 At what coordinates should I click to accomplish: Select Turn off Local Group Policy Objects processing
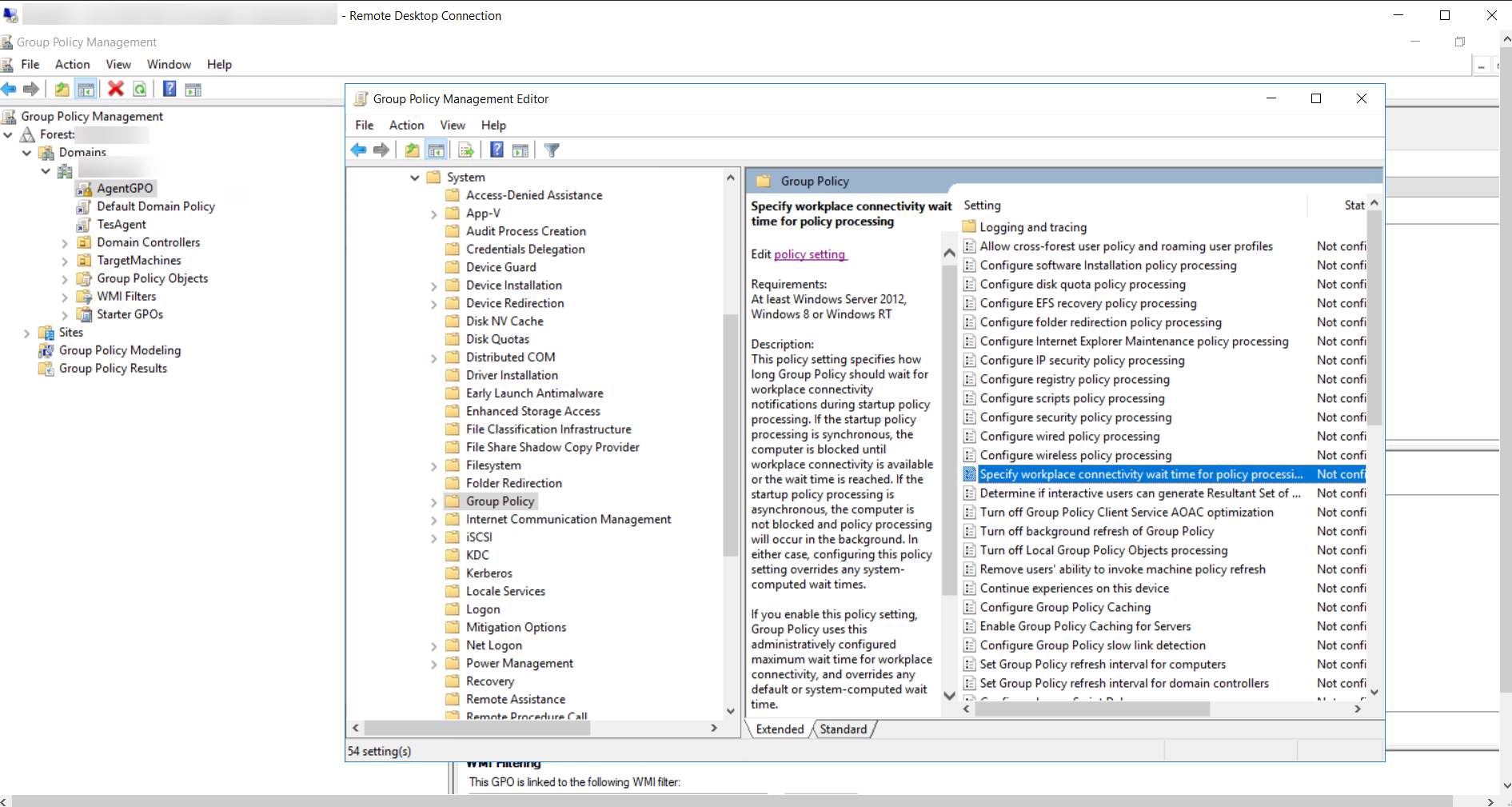pos(1103,550)
